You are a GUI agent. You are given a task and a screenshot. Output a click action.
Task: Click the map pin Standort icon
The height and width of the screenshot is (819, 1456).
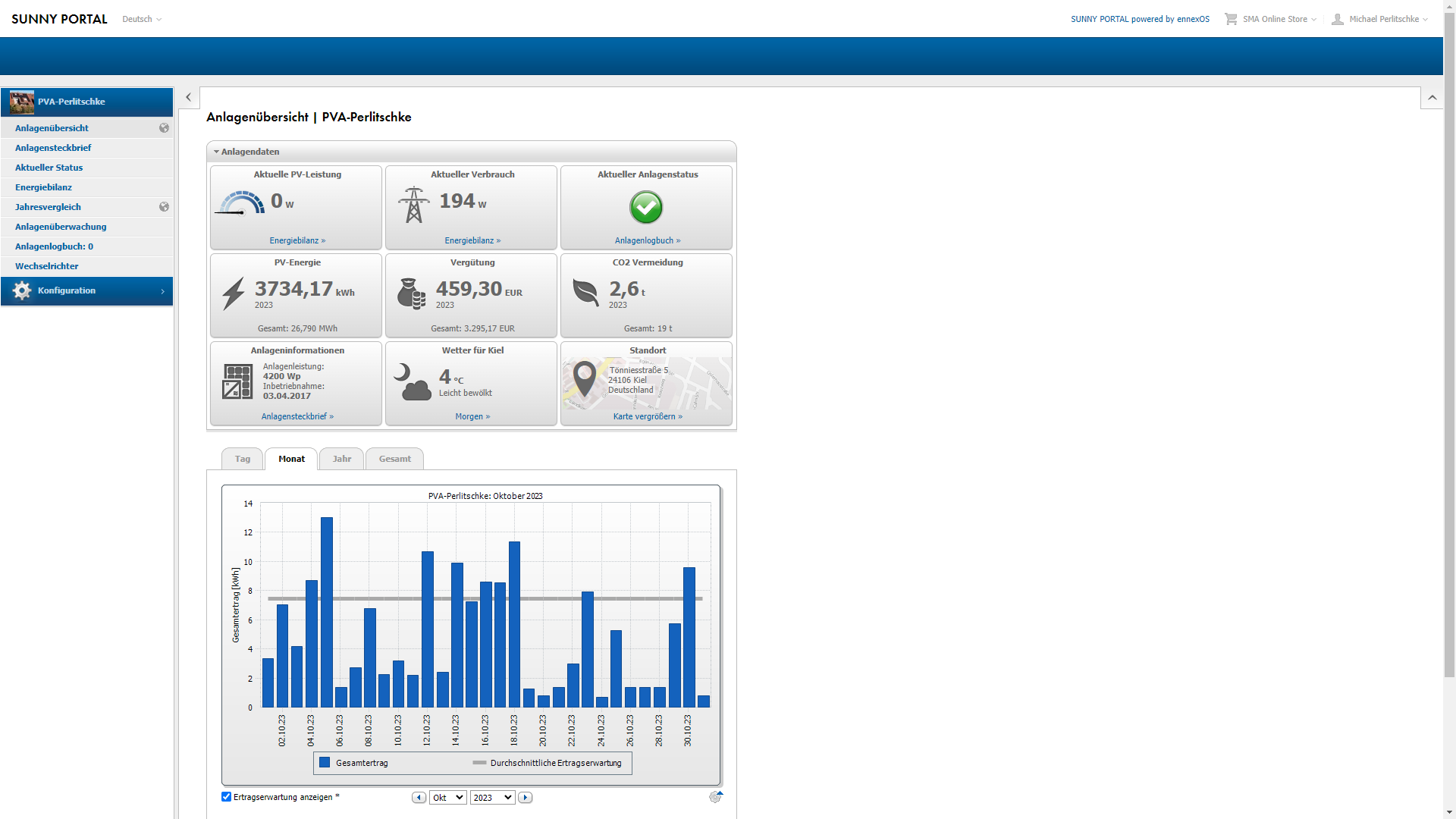point(584,378)
